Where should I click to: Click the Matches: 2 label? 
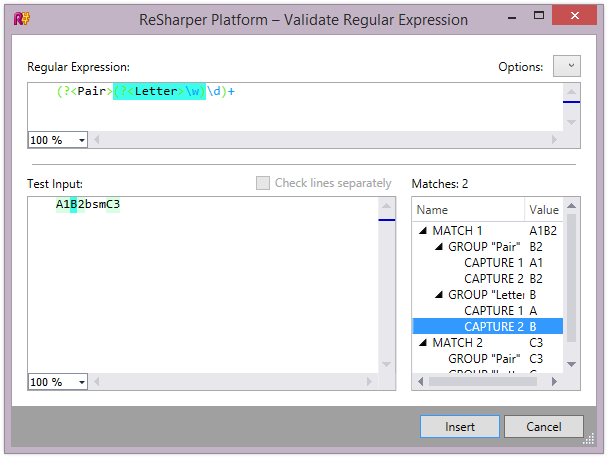[440, 183]
